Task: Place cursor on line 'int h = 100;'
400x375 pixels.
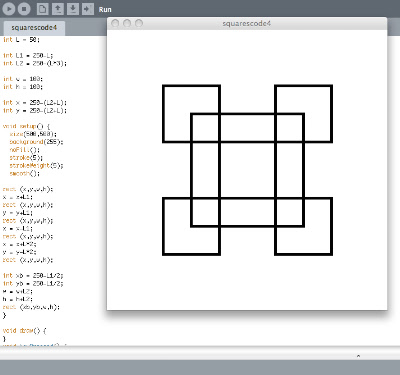Action: (x=23, y=87)
